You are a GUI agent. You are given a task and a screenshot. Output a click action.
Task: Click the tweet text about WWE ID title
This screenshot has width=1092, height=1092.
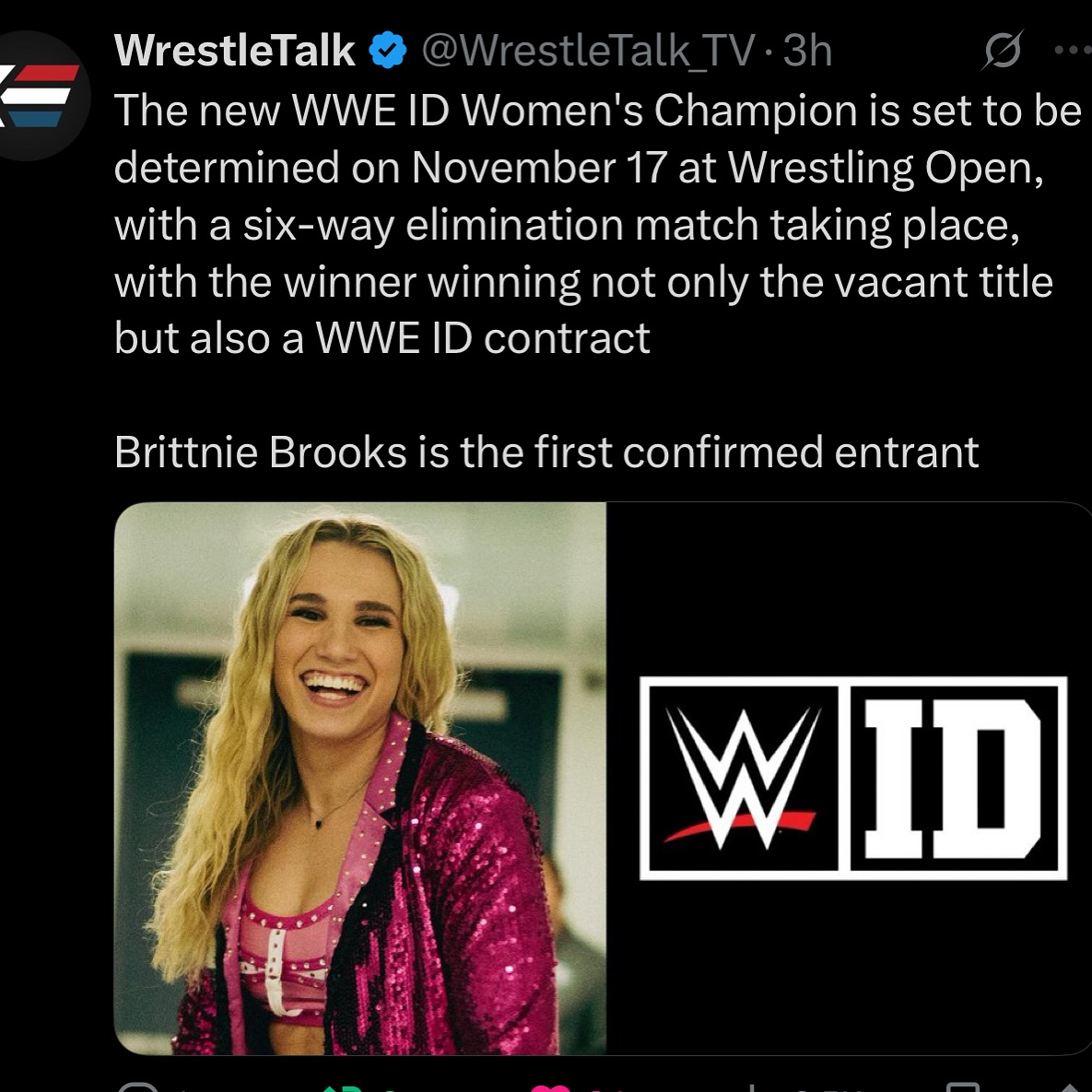(x=590, y=224)
